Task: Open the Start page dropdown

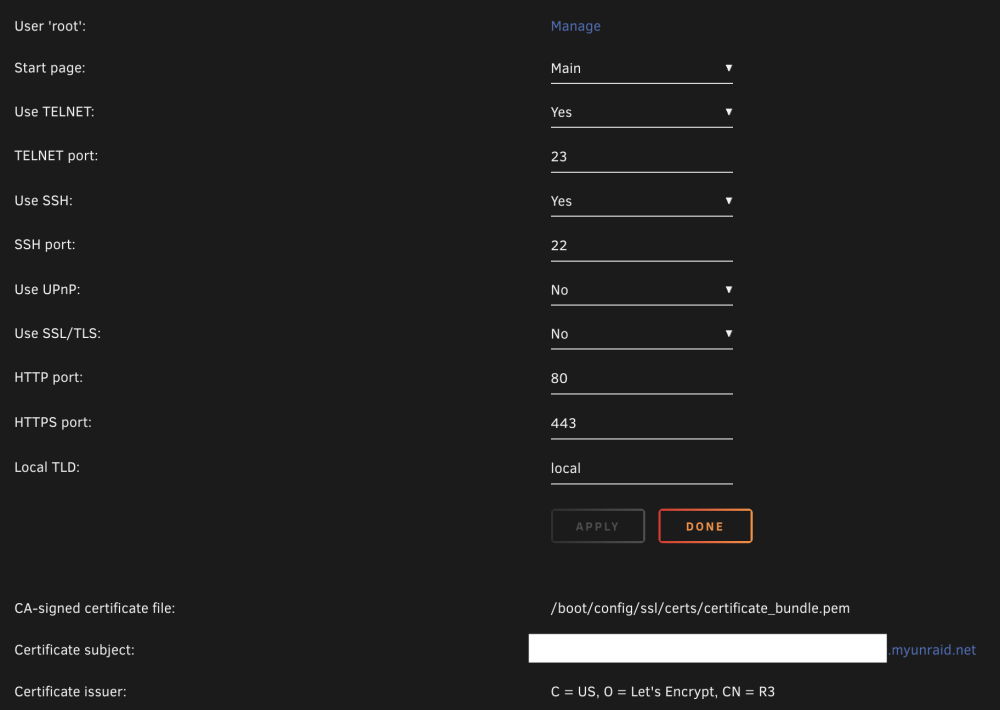Action: tap(642, 68)
